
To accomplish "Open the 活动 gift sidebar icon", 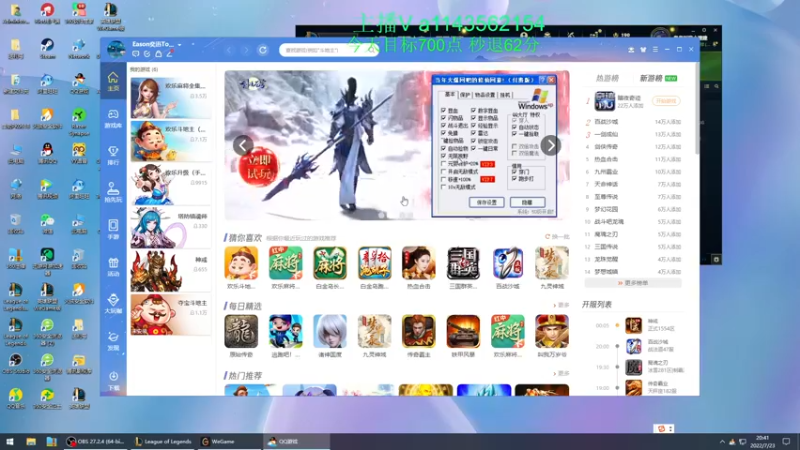I will tap(113, 266).
